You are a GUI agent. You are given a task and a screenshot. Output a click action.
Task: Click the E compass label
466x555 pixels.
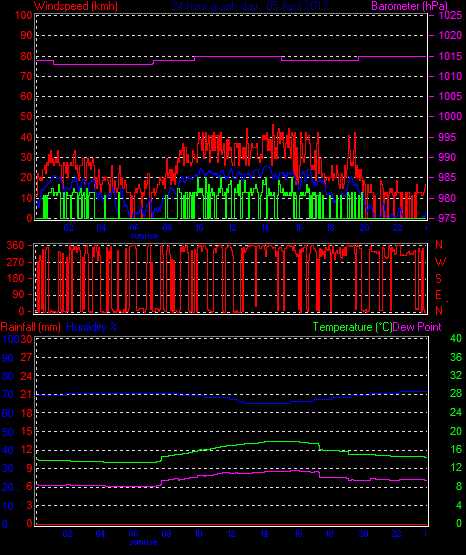coord(438,295)
